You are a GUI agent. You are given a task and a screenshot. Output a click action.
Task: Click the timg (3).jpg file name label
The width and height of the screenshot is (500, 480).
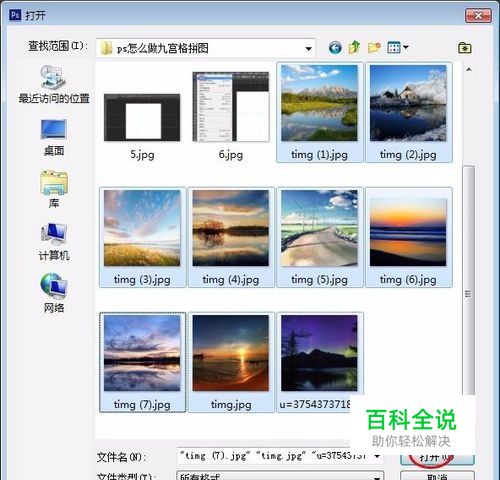click(x=142, y=279)
